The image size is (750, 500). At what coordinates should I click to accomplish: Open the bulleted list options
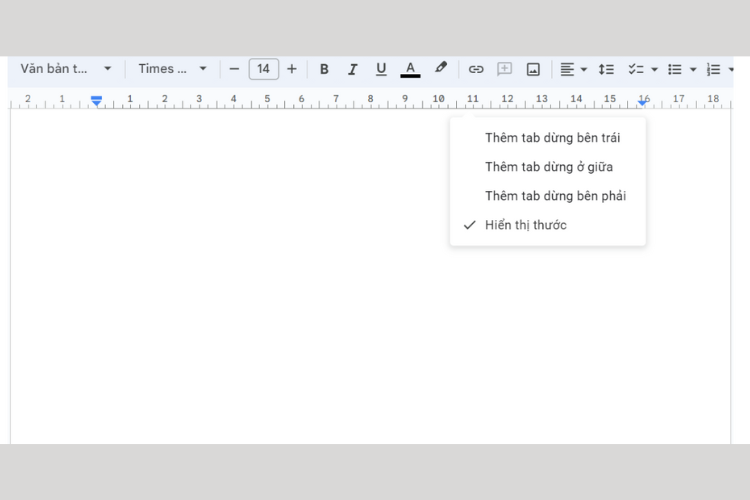693,69
